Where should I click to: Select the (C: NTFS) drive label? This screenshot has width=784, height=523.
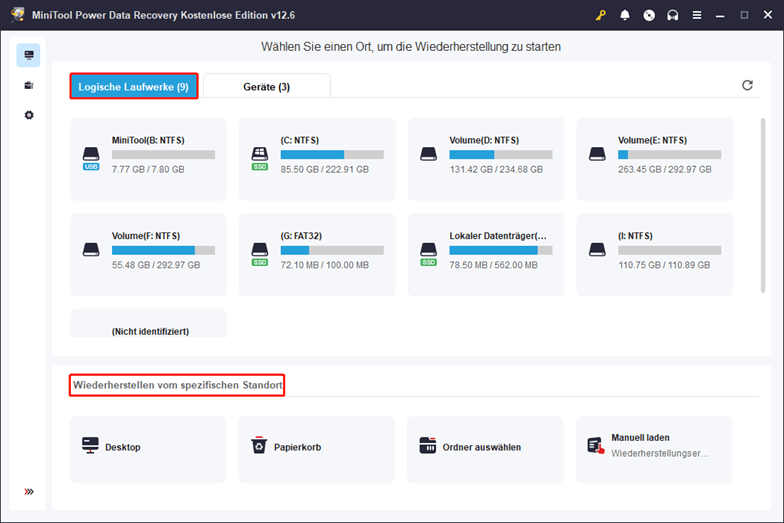(x=300, y=140)
